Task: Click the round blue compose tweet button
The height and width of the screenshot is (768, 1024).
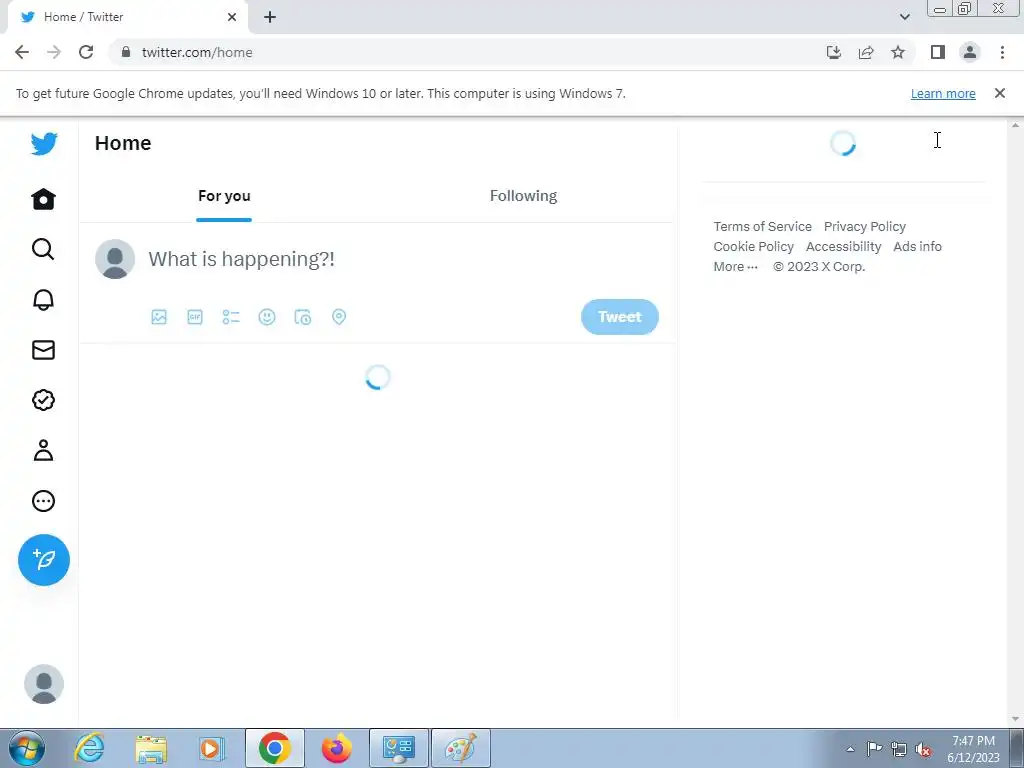Action: pos(44,560)
